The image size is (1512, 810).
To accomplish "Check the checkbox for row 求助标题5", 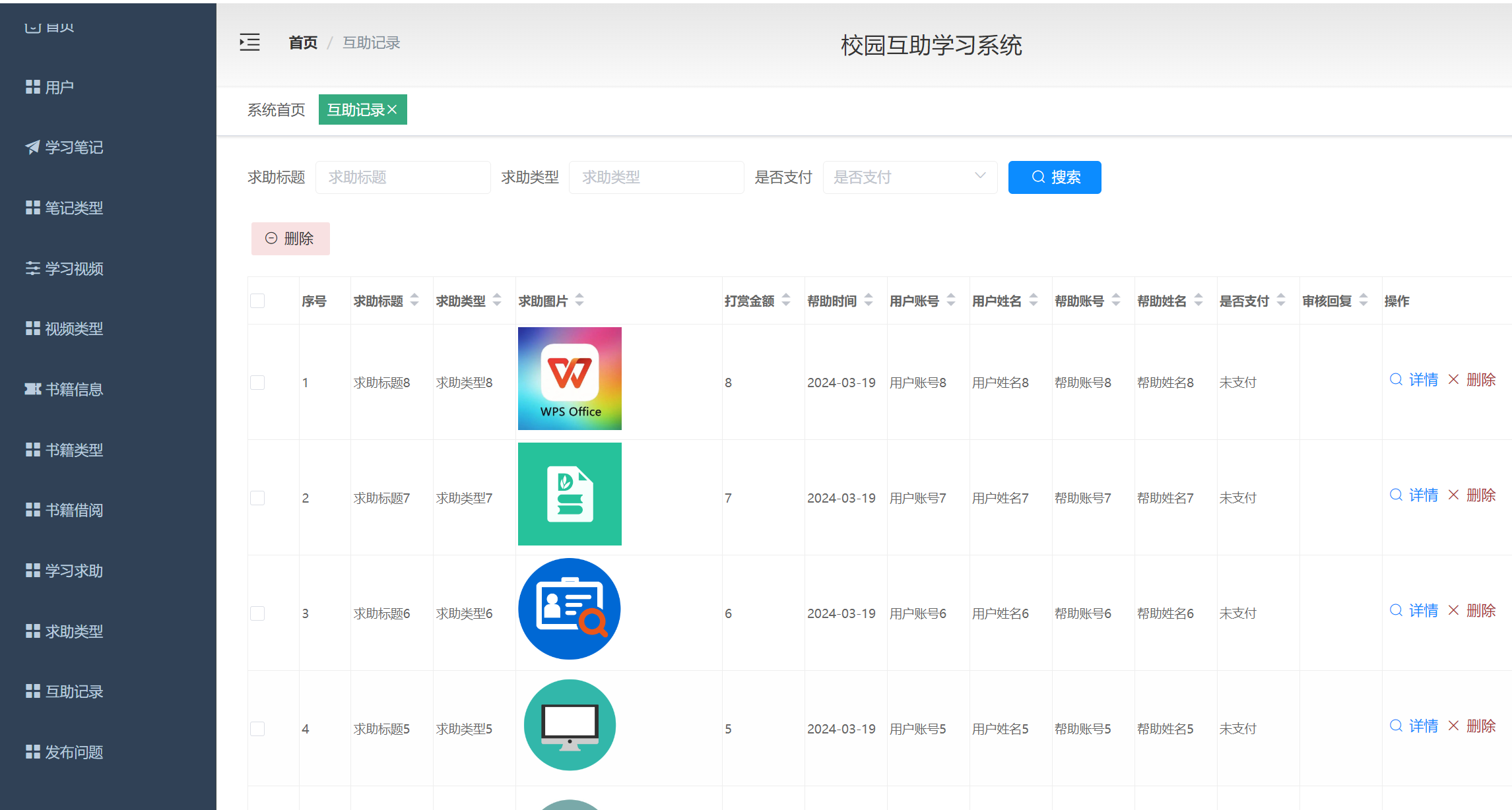I will click(x=257, y=729).
